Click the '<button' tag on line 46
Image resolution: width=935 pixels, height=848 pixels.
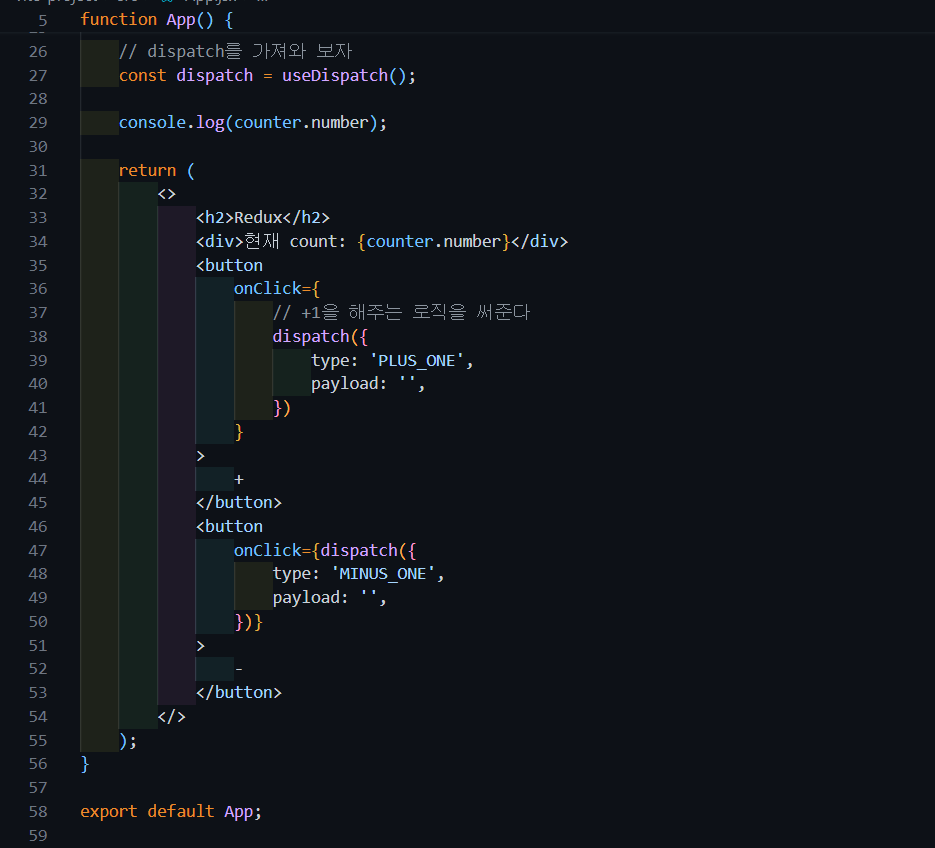(x=230, y=527)
